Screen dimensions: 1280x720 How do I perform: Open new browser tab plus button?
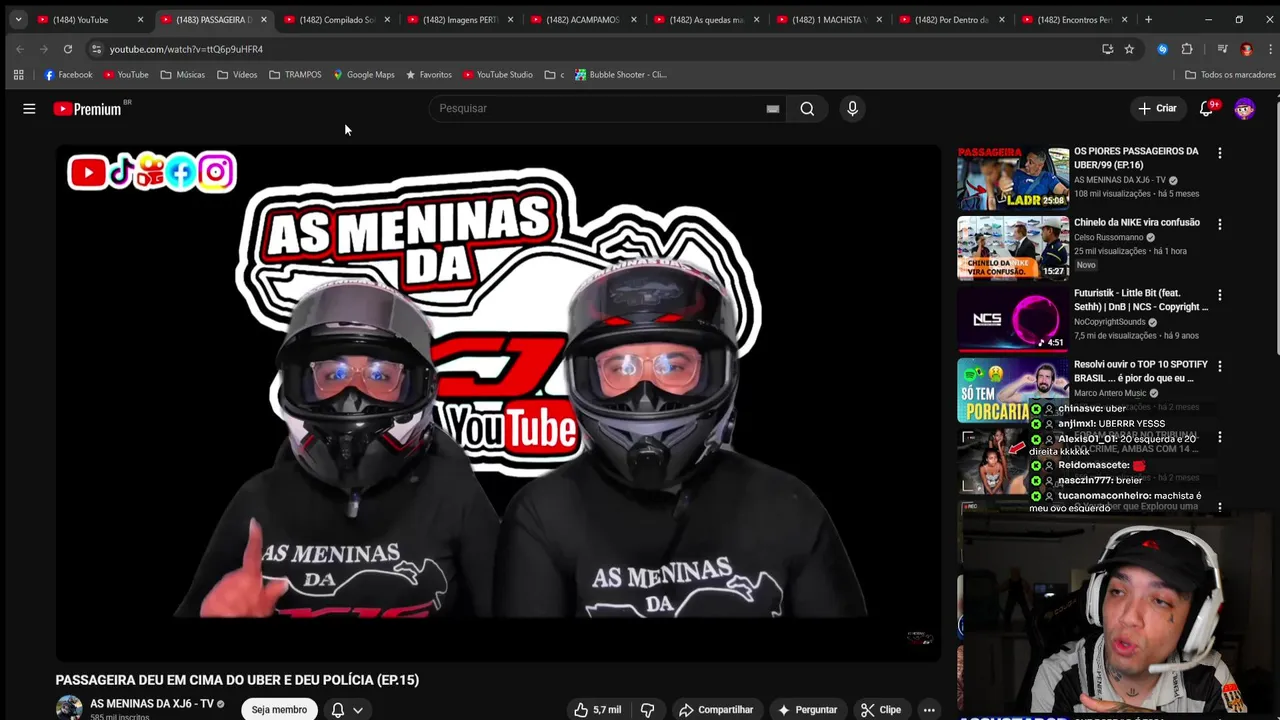click(1148, 19)
